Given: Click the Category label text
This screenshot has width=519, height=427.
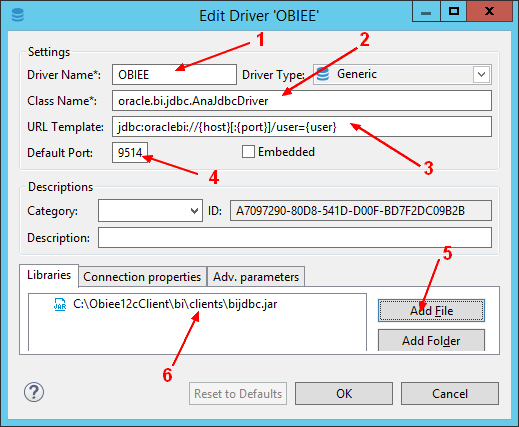Looking at the screenshot, I should tap(52, 211).
